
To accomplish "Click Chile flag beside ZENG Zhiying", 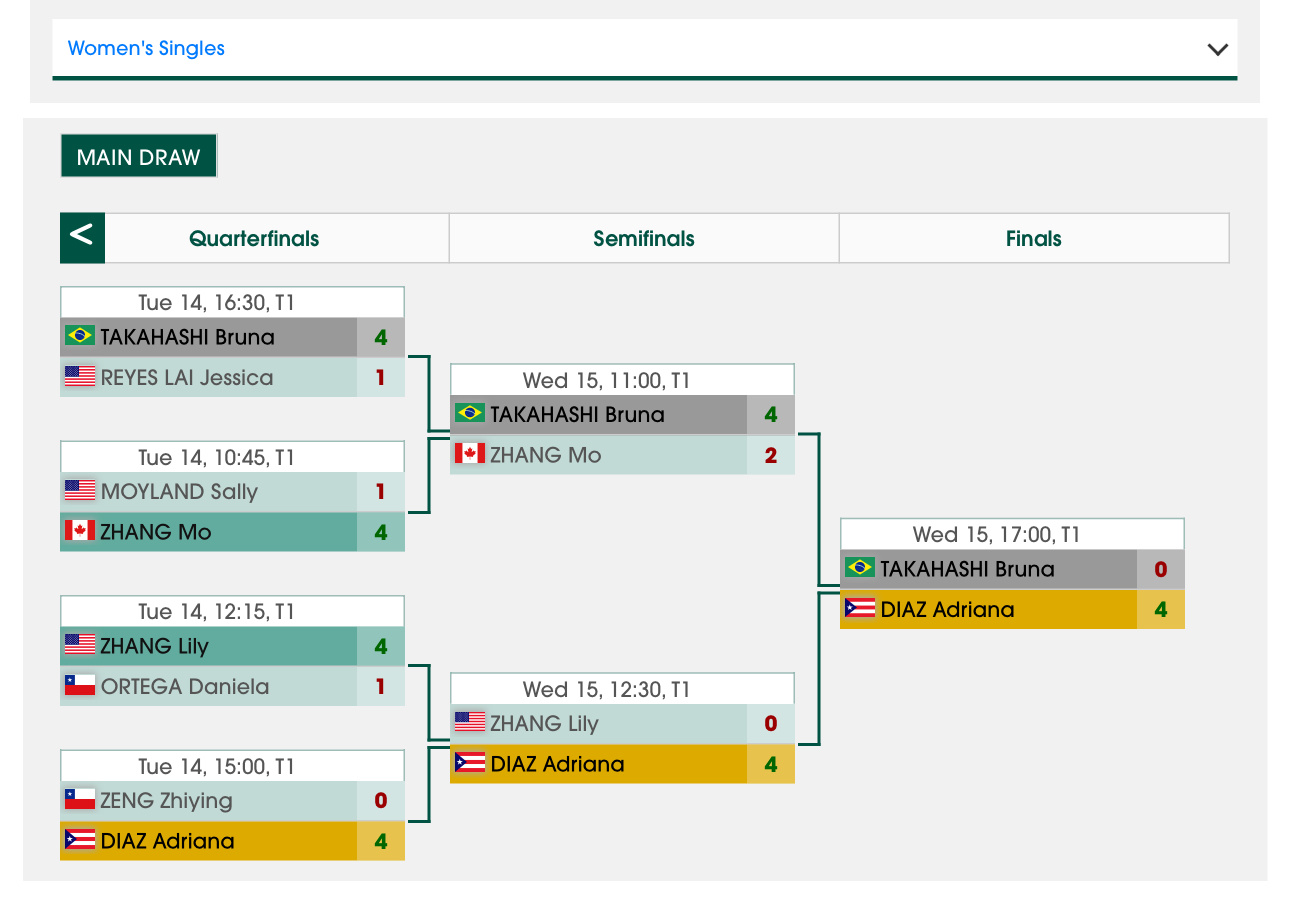I will click(80, 800).
